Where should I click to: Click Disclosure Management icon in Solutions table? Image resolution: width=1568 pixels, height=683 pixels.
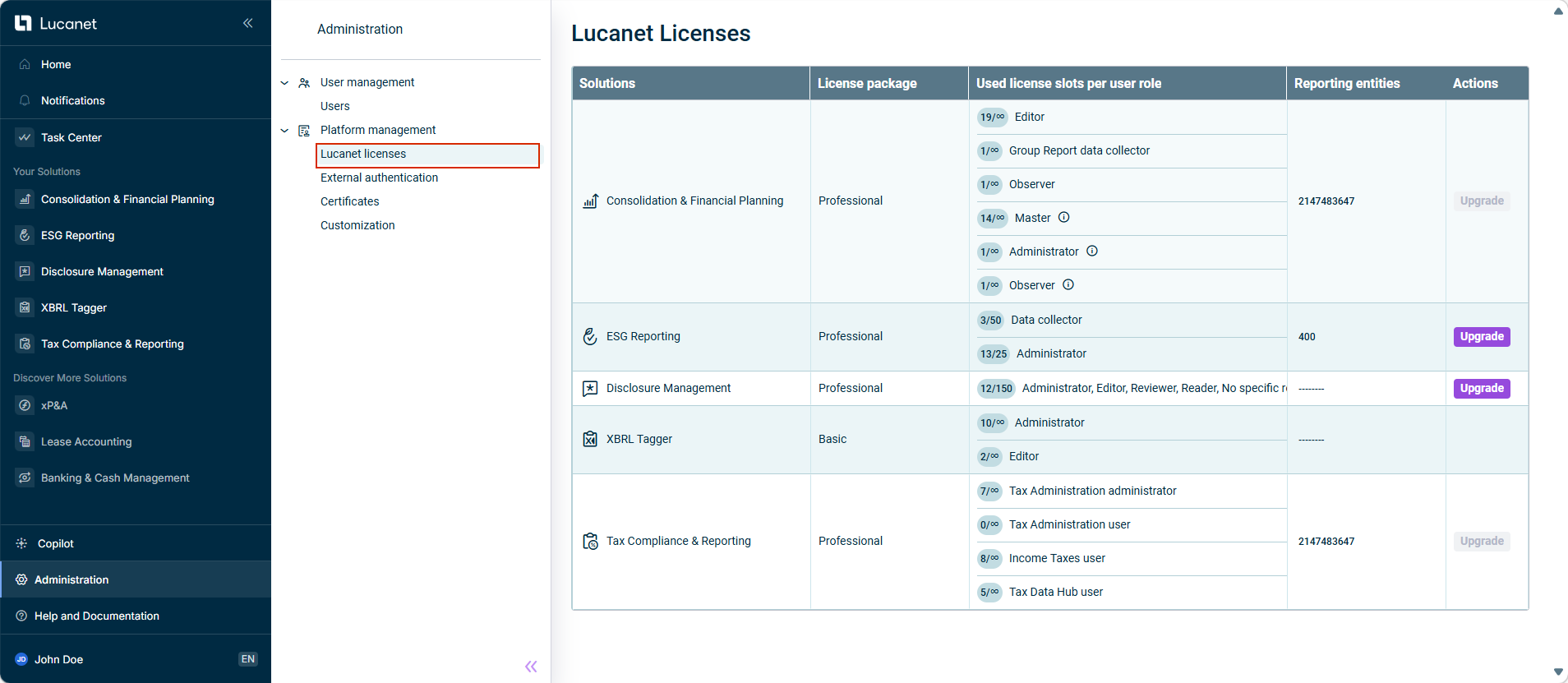point(590,388)
